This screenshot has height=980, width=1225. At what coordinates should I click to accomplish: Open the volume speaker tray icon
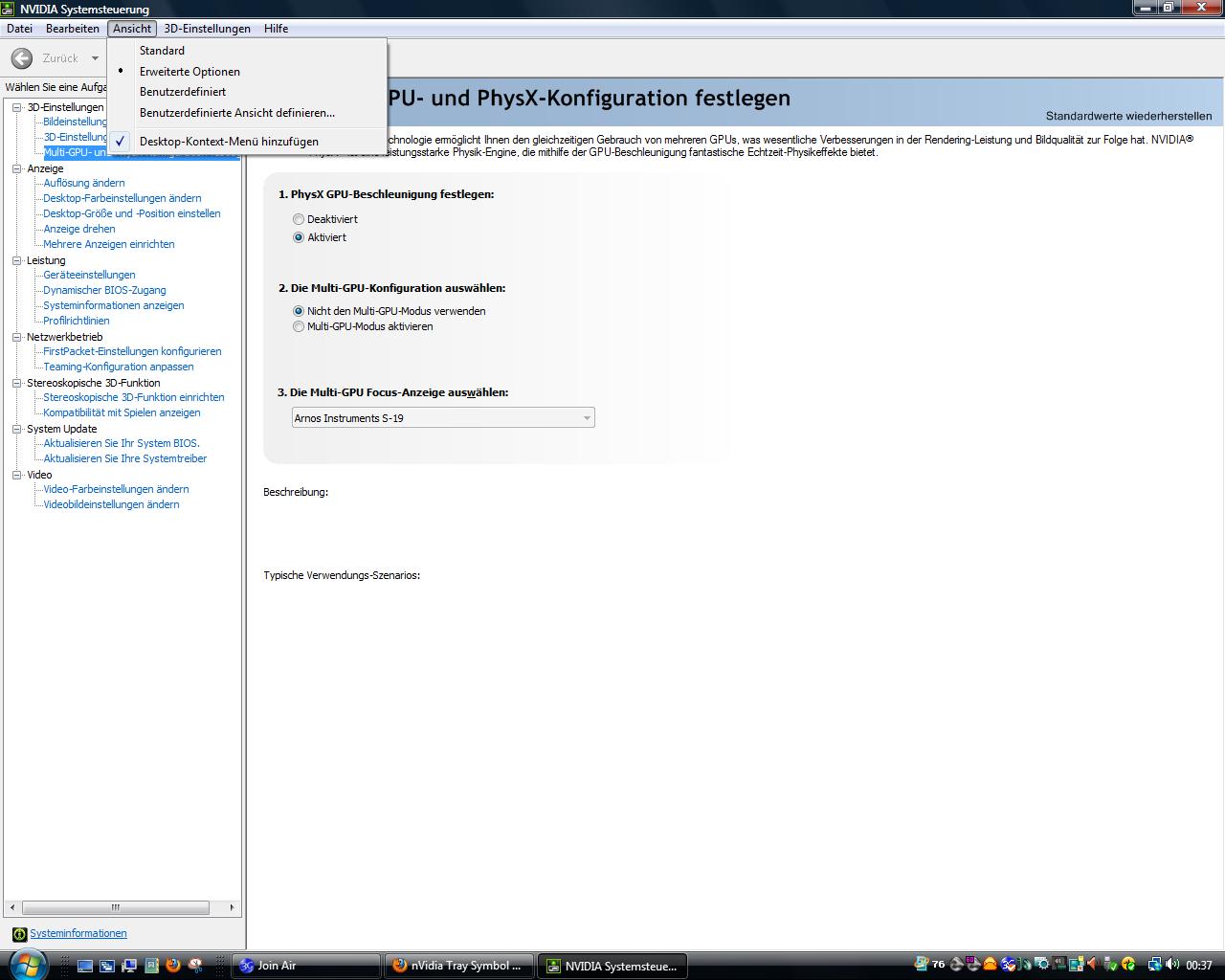coord(1172,965)
